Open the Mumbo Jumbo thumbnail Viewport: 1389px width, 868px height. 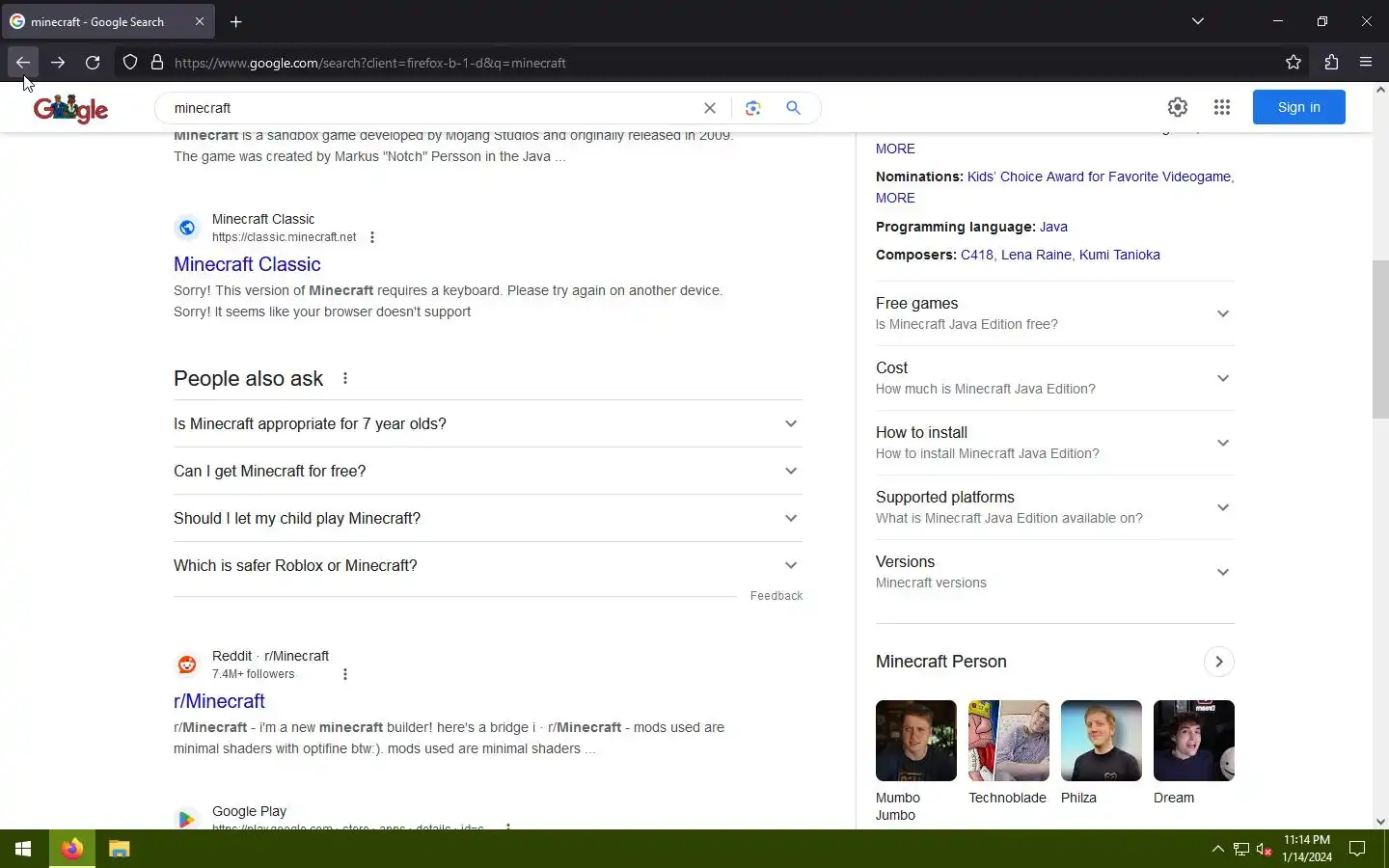pos(916,741)
